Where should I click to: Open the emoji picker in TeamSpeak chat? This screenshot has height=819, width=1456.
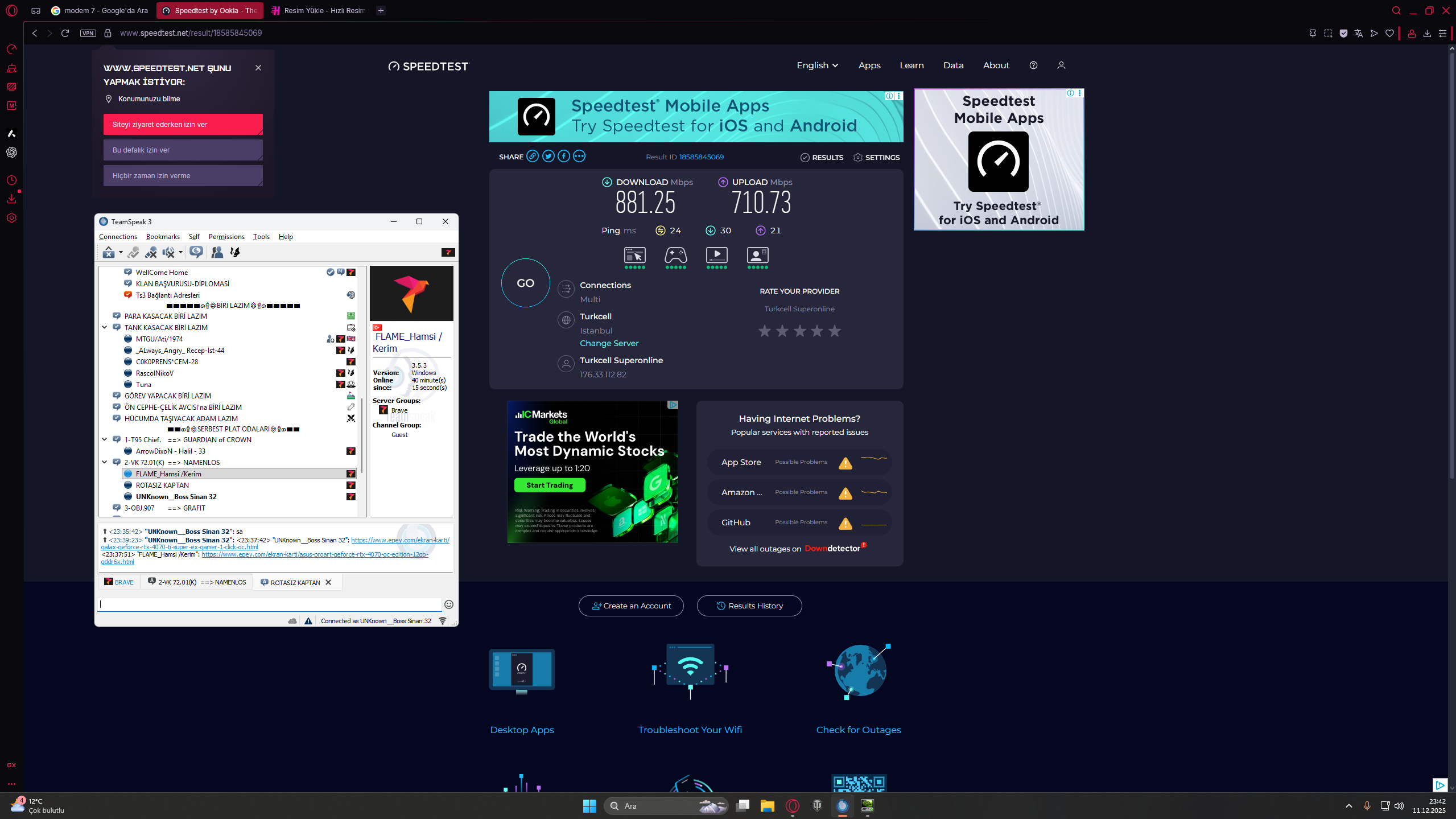[449, 604]
